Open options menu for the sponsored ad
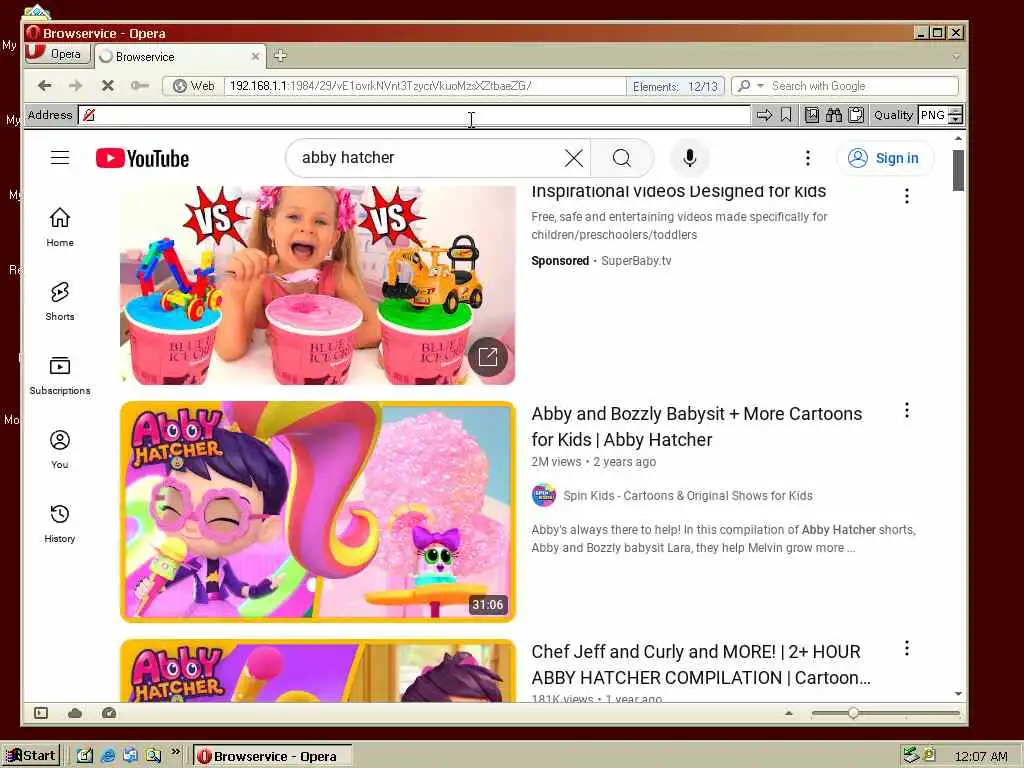The height and width of the screenshot is (768, 1024). pyautogui.click(x=906, y=196)
